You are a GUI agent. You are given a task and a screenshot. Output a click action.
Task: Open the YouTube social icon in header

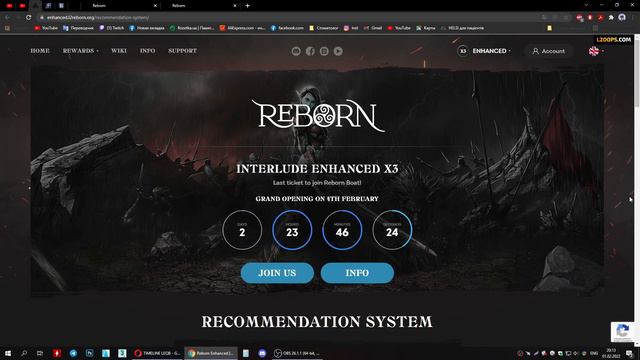[338, 51]
